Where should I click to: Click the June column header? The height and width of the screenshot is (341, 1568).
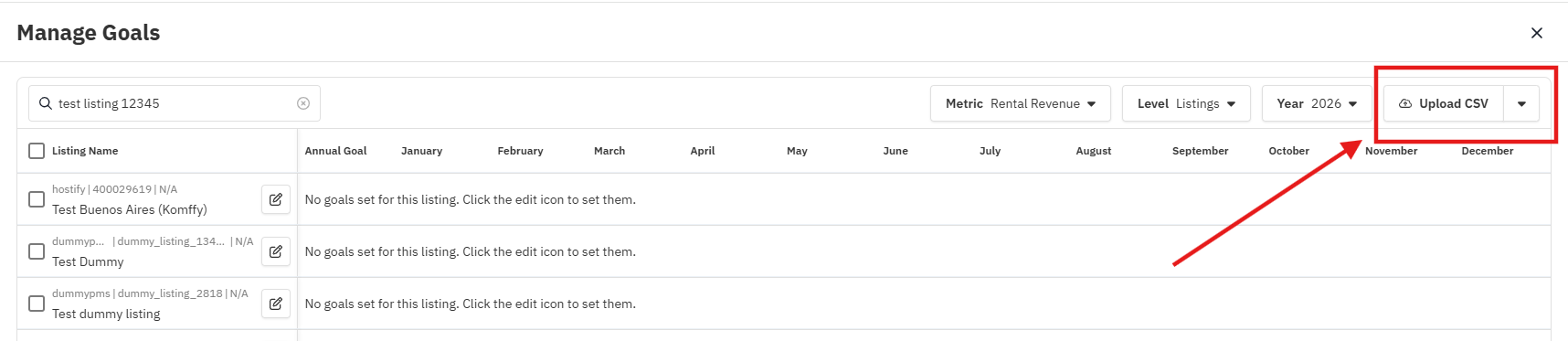pyautogui.click(x=895, y=151)
